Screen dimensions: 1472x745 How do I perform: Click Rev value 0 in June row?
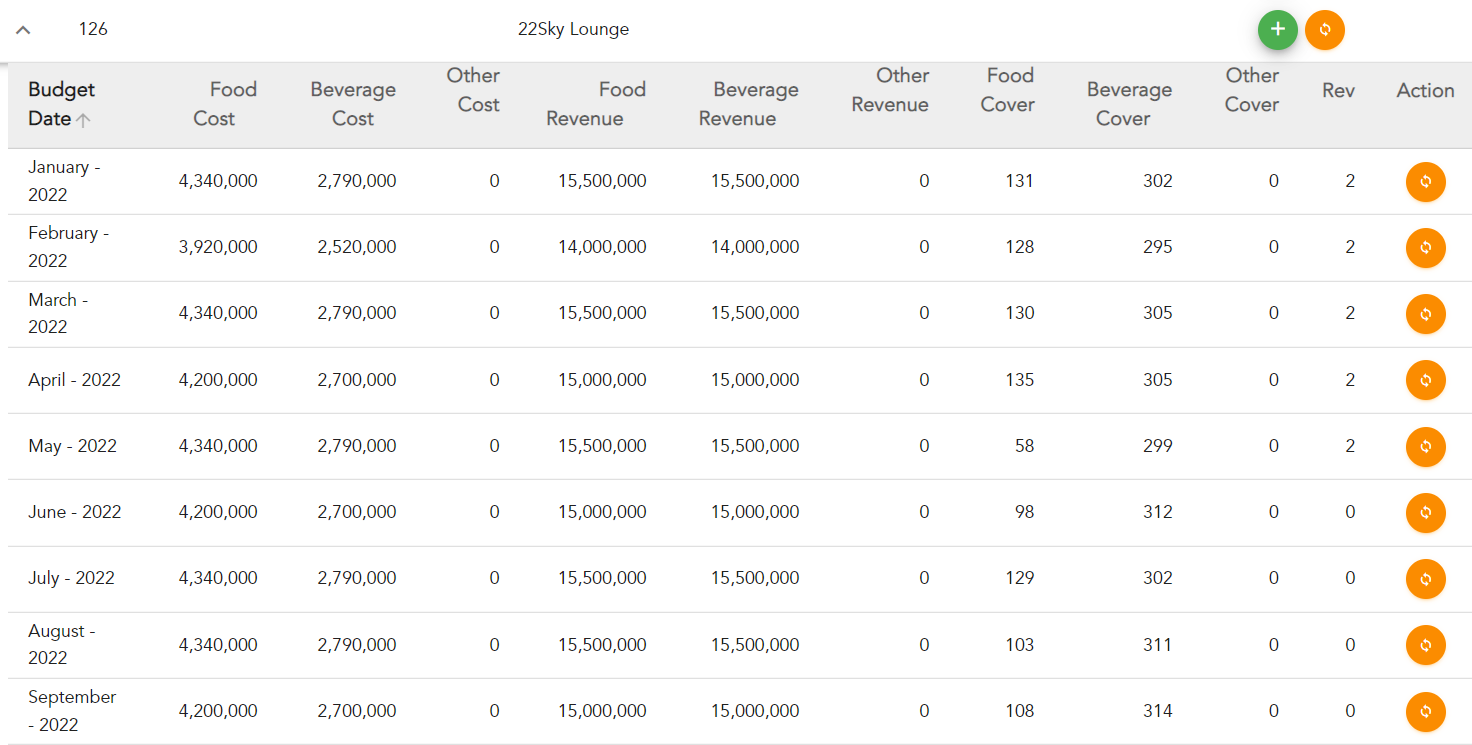pos(1350,512)
